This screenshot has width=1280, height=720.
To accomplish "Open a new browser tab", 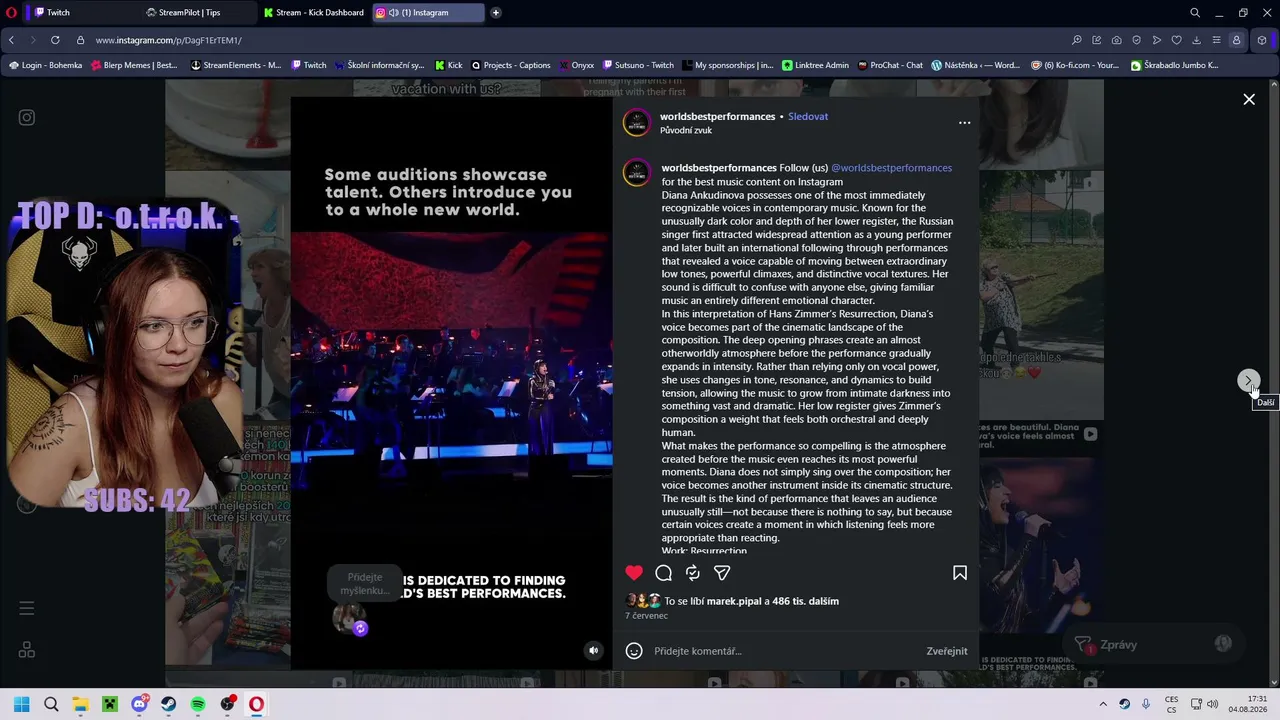I will (496, 13).
